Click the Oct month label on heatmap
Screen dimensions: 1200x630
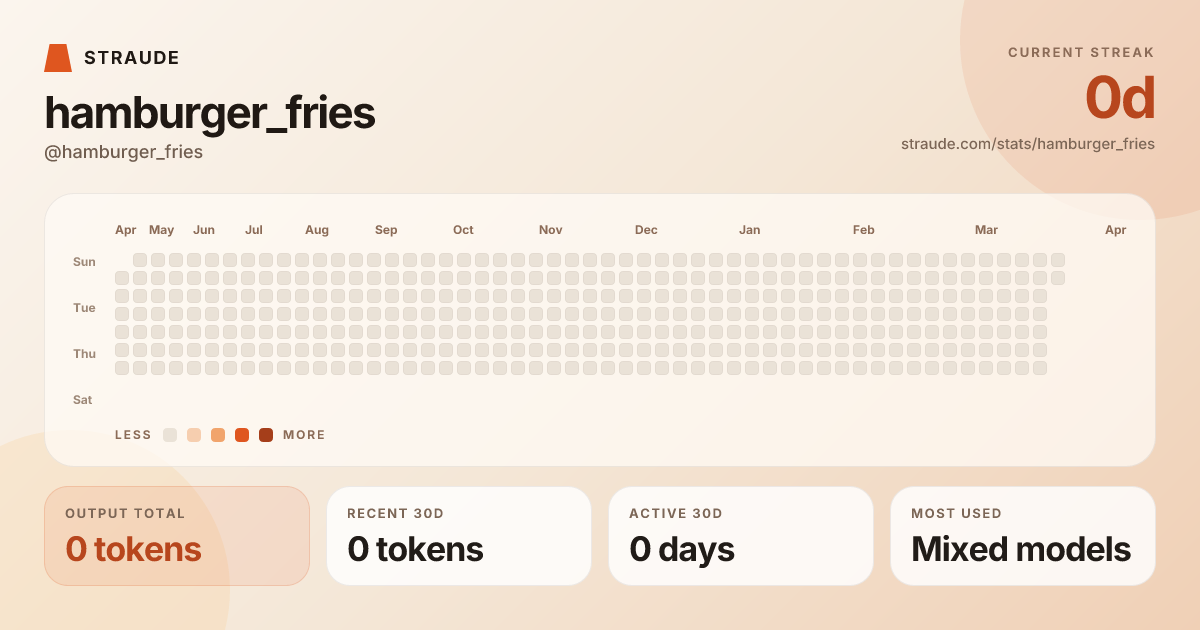463,230
